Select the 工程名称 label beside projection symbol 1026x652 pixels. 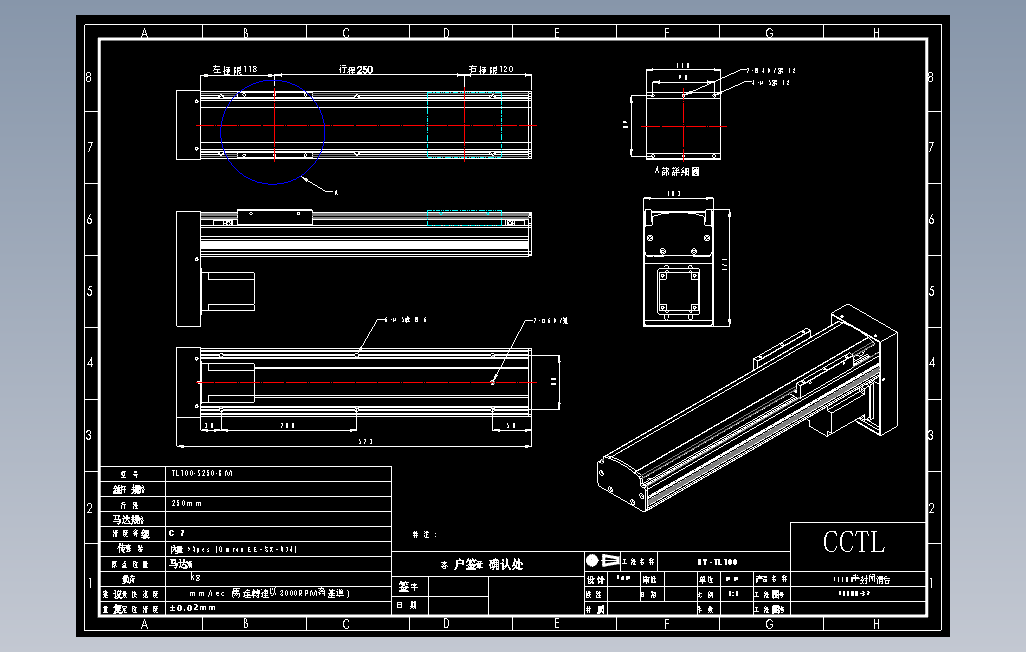(638, 561)
